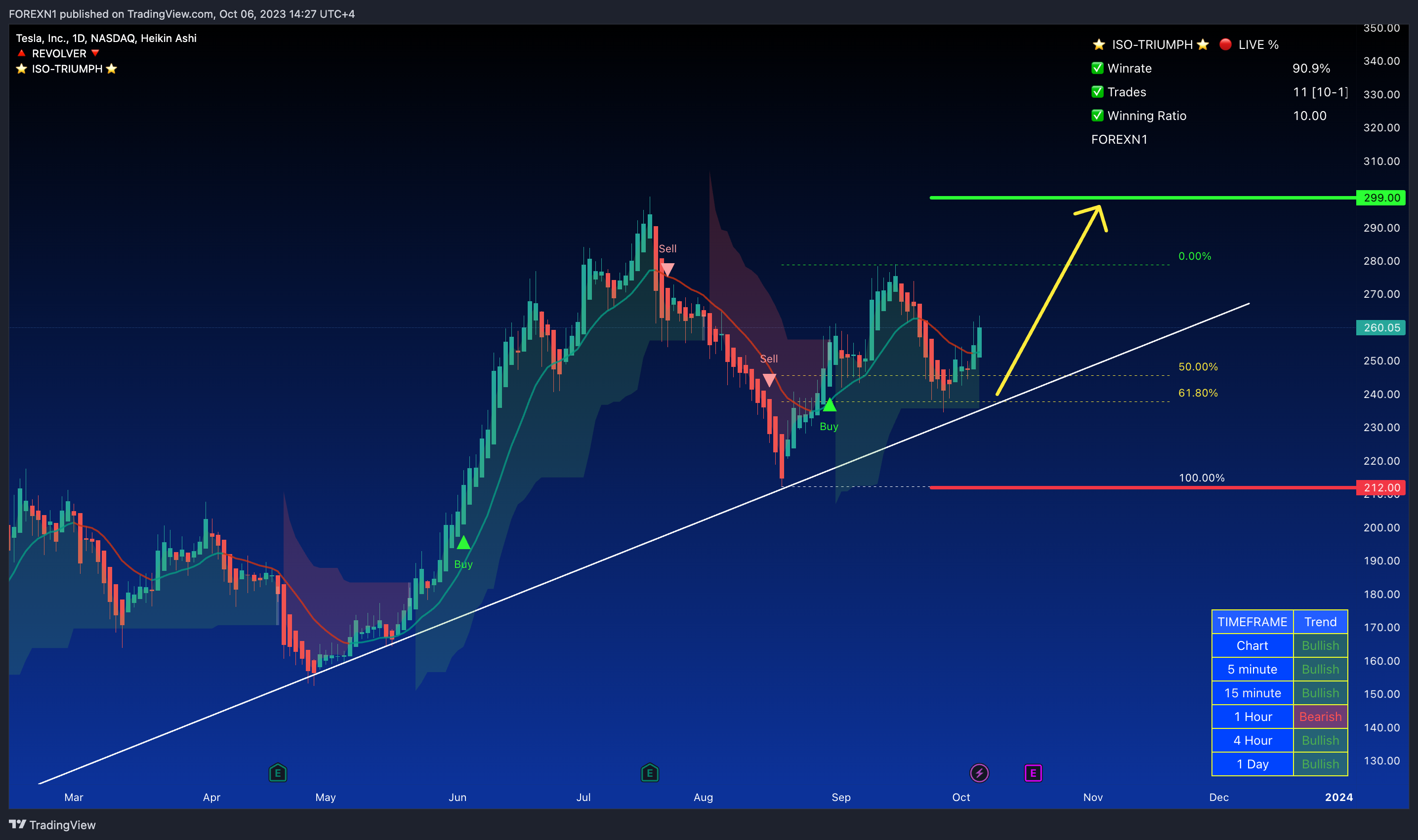Click the 50.00% Fibonacci level label
Image resolution: width=1418 pixels, height=840 pixels.
click(1198, 366)
